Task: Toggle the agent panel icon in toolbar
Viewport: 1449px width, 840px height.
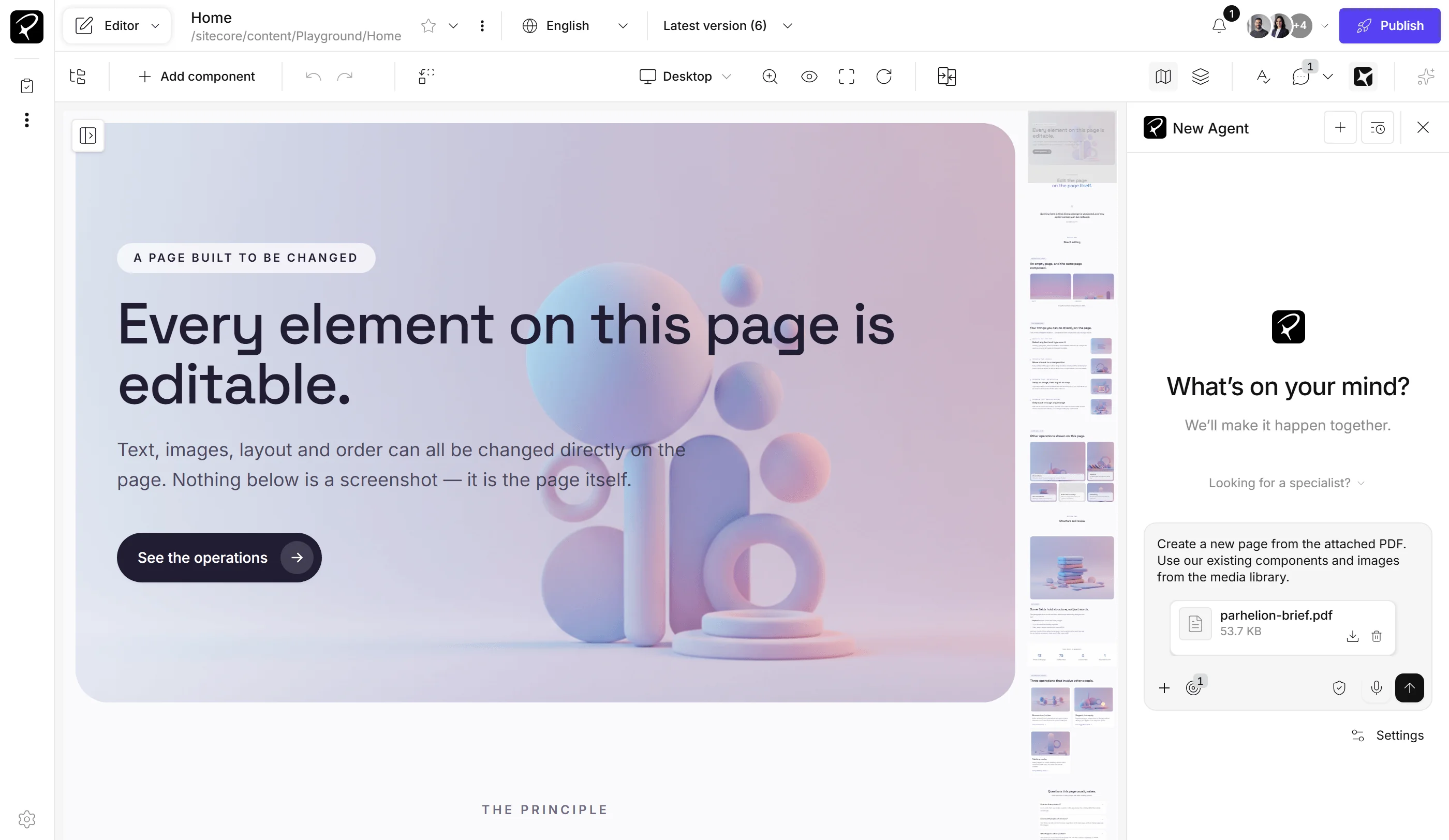Action: pyautogui.click(x=1363, y=77)
